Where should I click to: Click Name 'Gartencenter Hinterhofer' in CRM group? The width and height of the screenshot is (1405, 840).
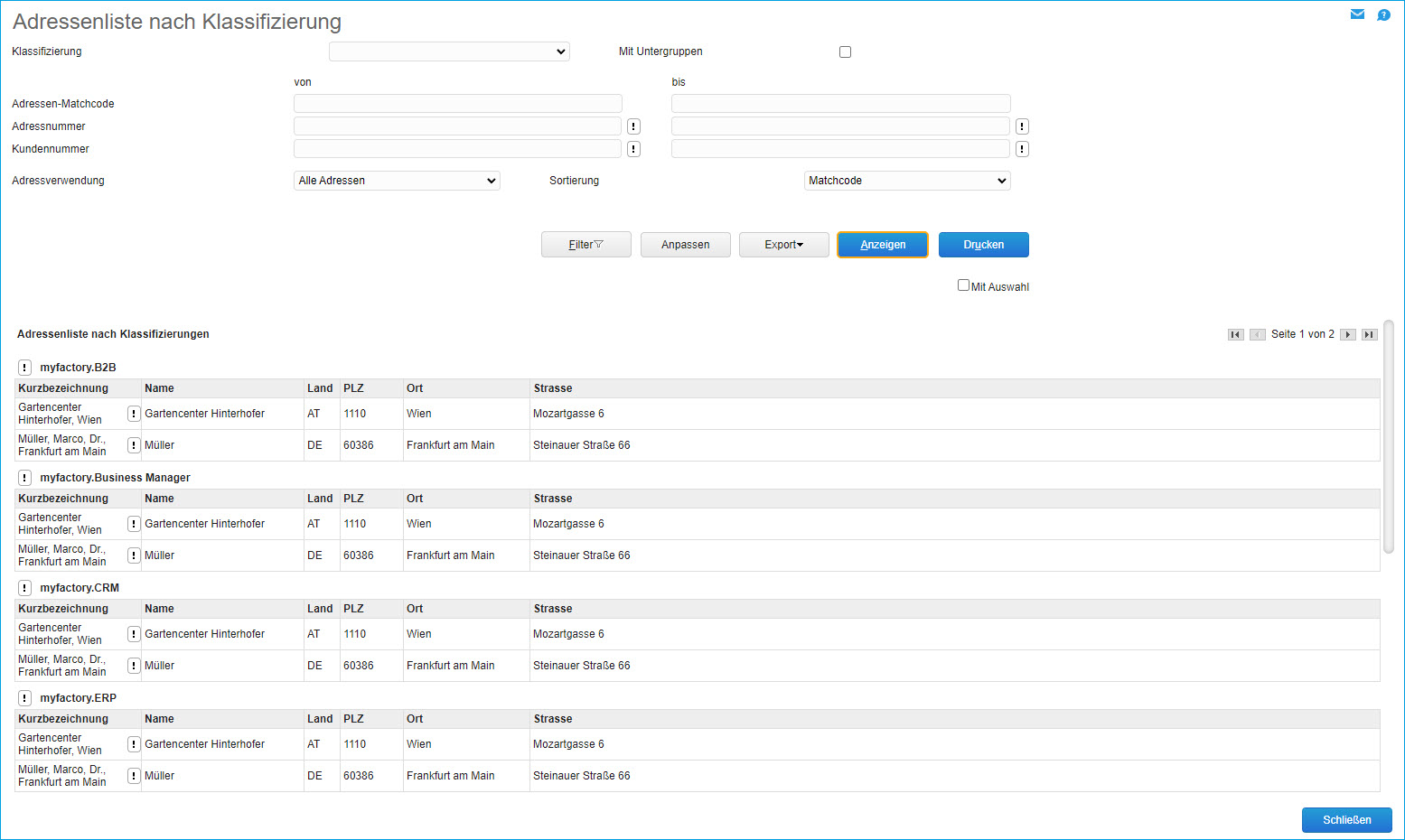205,634
